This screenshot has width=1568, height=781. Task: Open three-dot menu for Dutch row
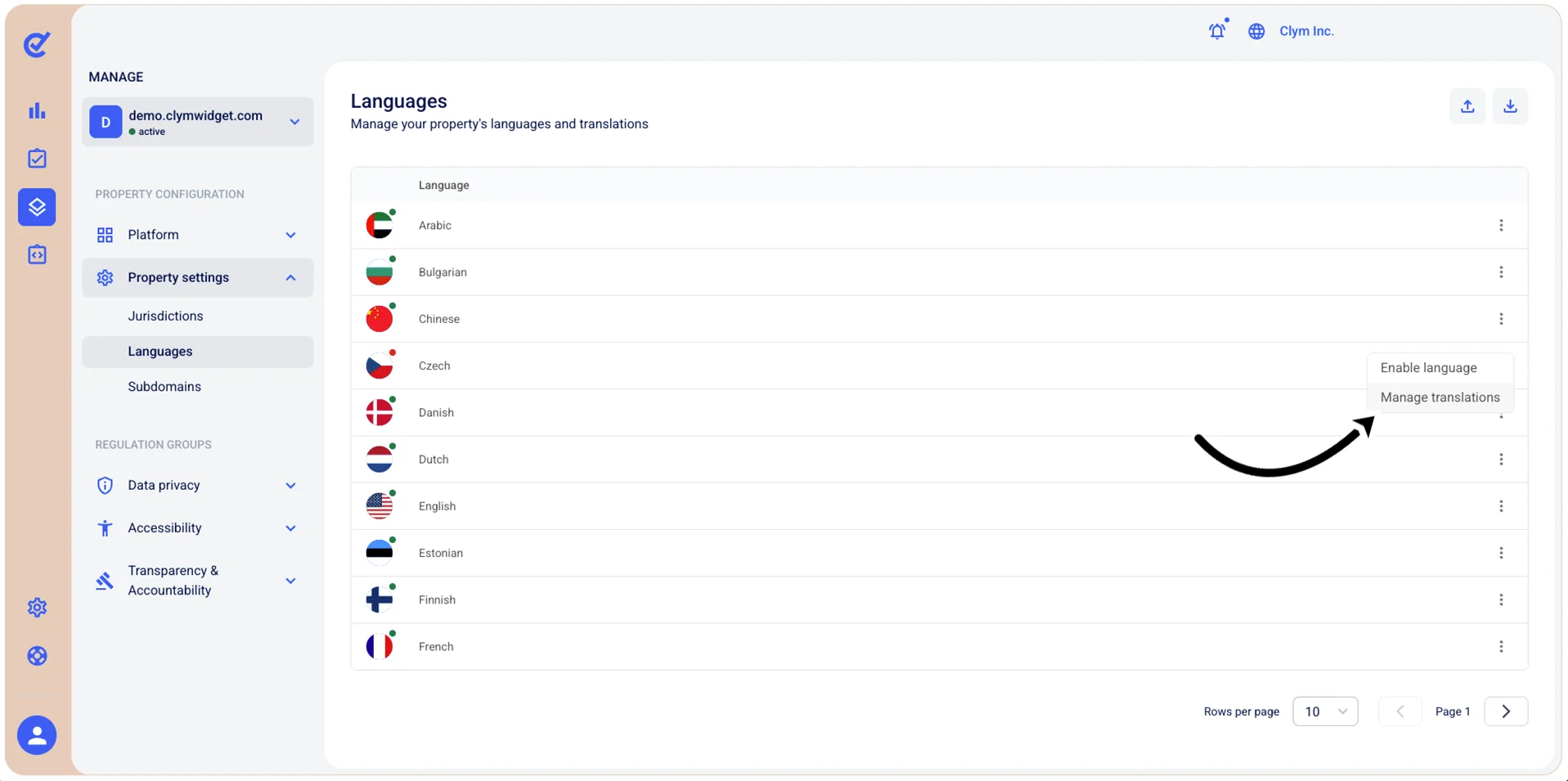coord(1501,460)
